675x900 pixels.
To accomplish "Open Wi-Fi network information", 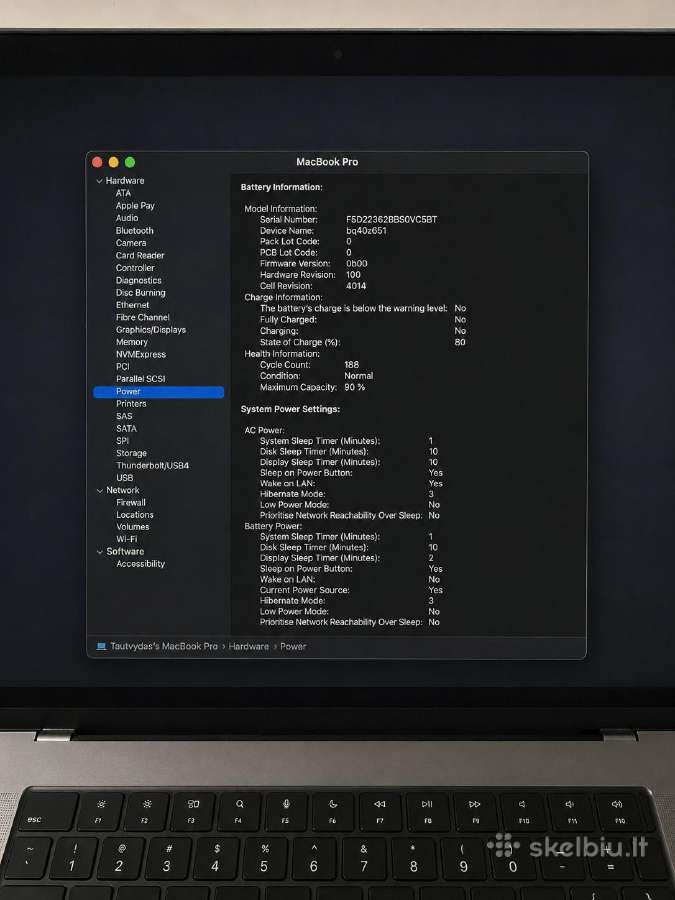I will pos(127,539).
